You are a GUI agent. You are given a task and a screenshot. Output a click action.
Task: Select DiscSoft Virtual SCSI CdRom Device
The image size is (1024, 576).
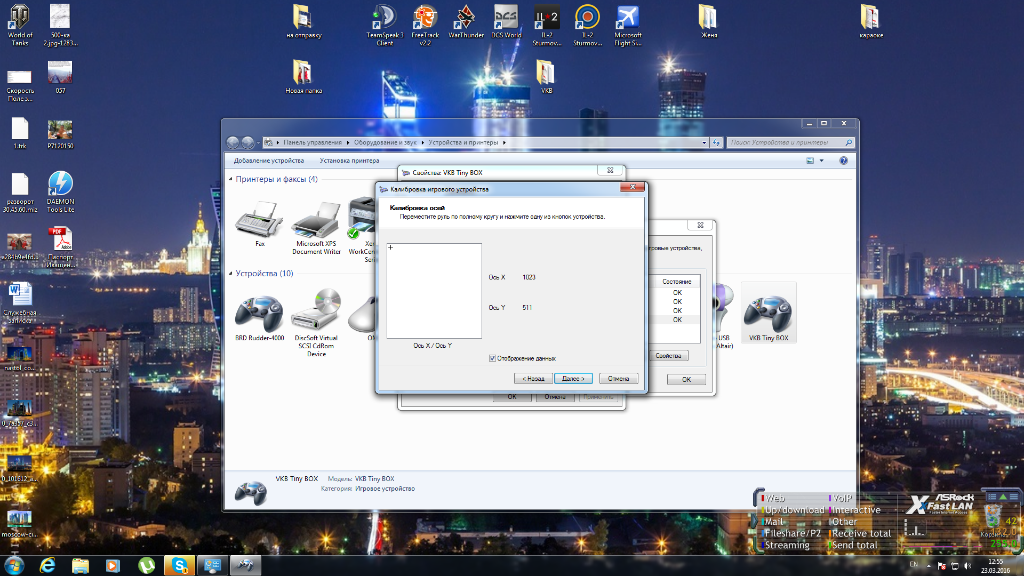(x=316, y=323)
